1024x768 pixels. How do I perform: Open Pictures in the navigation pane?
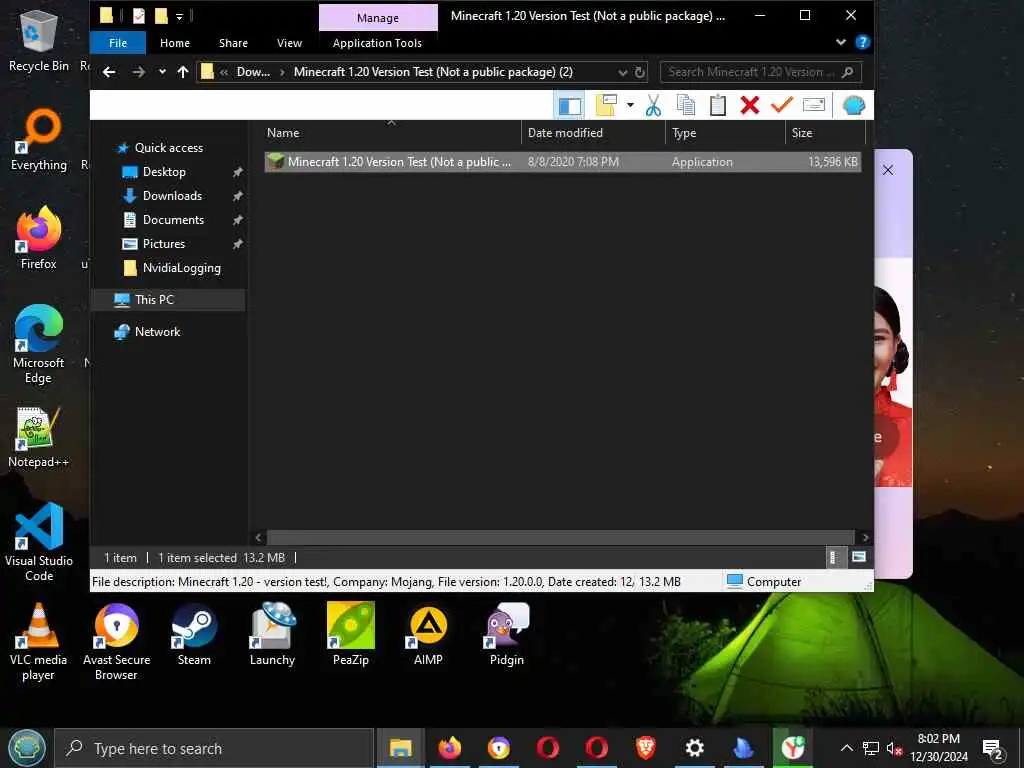[164, 244]
